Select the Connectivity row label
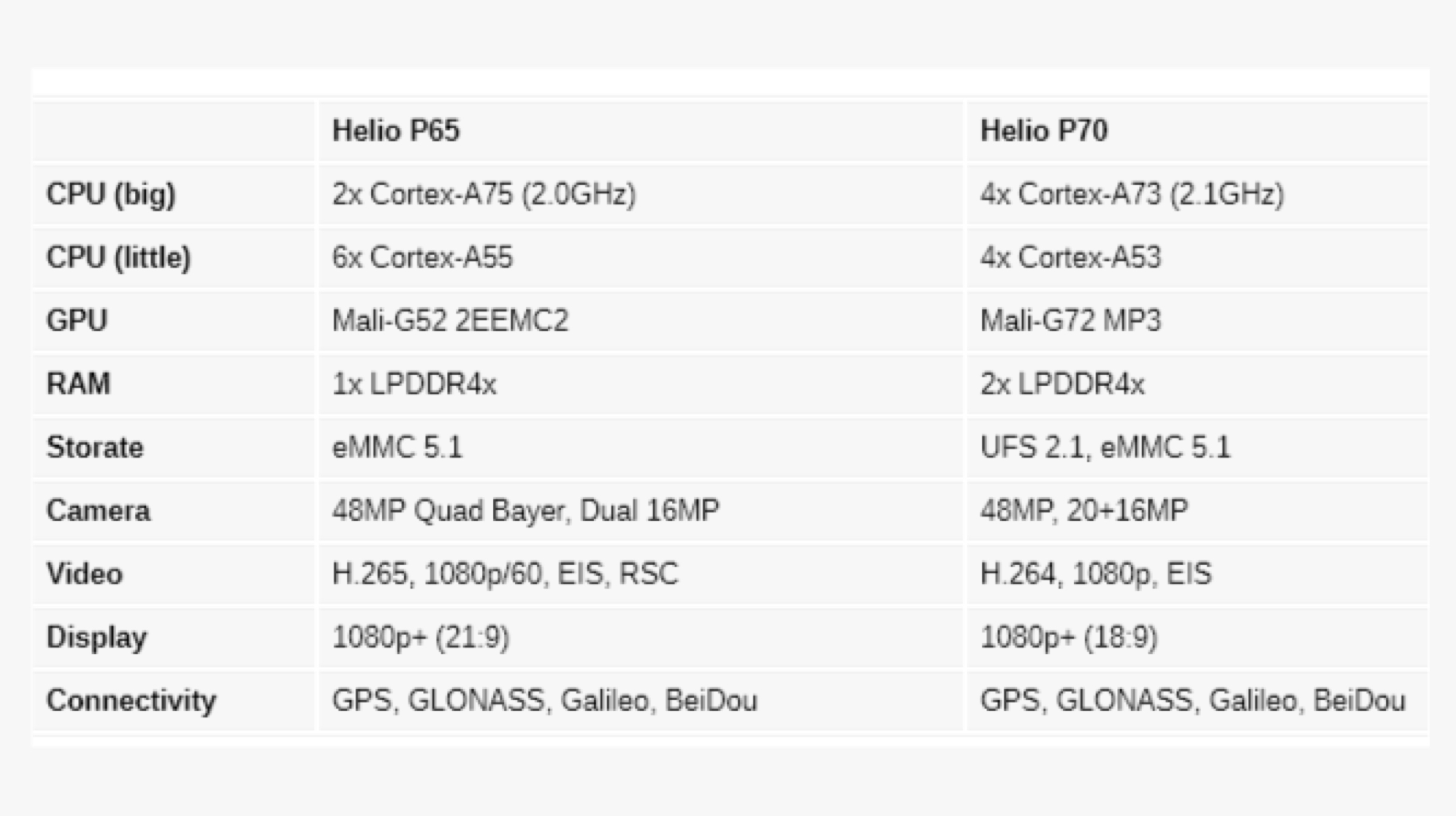The height and width of the screenshot is (816, 1456). point(132,701)
